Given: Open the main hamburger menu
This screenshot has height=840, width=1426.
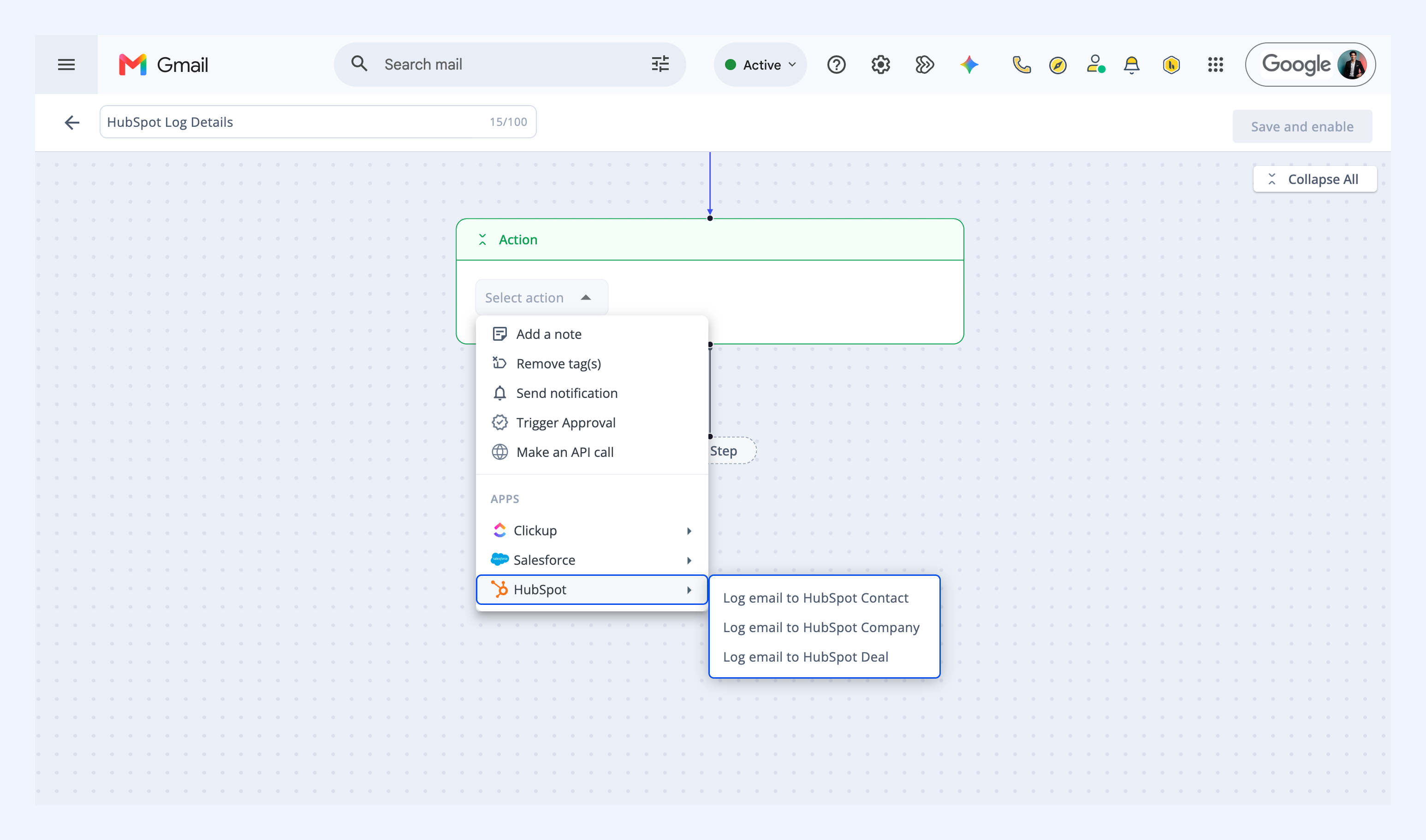Looking at the screenshot, I should pos(66,65).
